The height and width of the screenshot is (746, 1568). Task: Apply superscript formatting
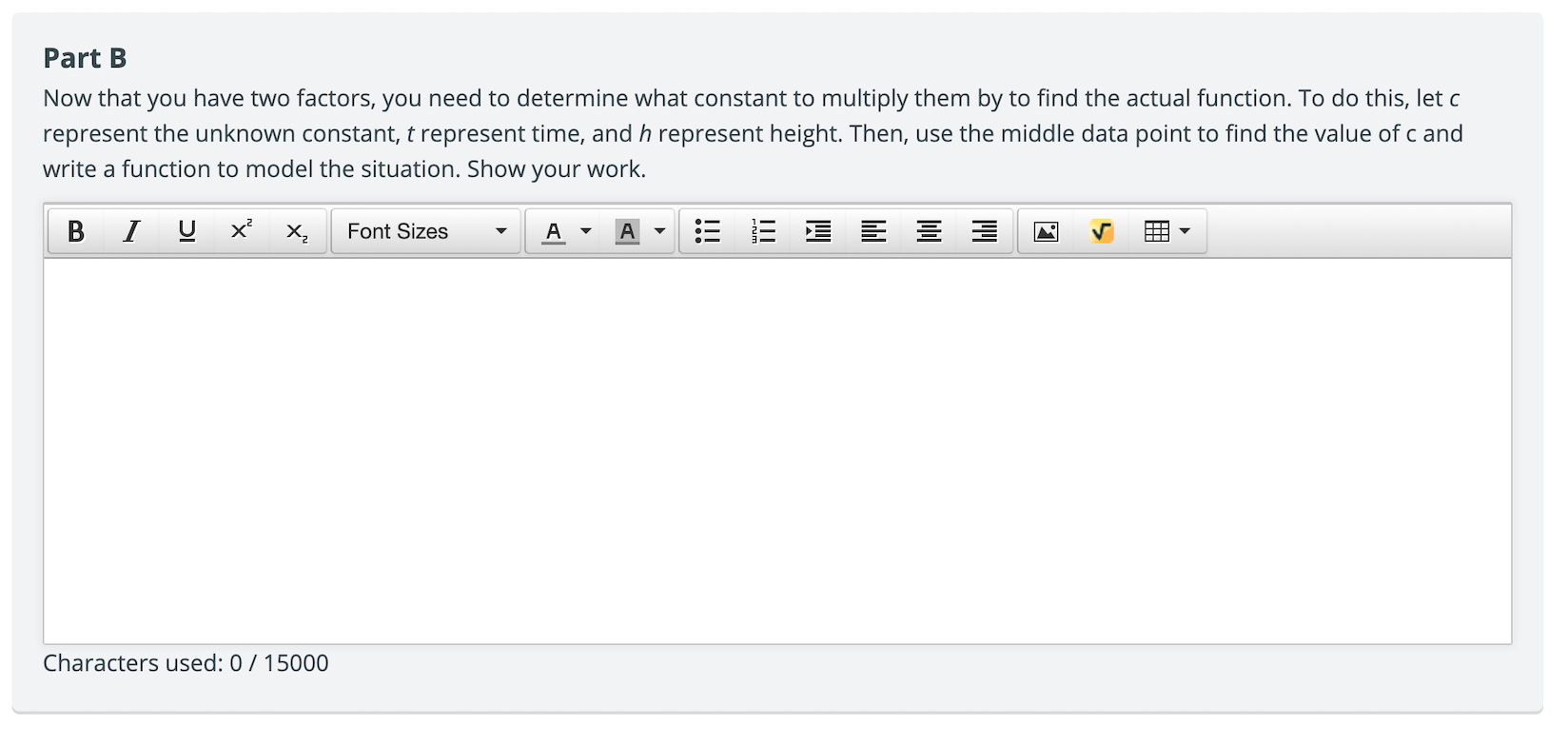pos(242,231)
